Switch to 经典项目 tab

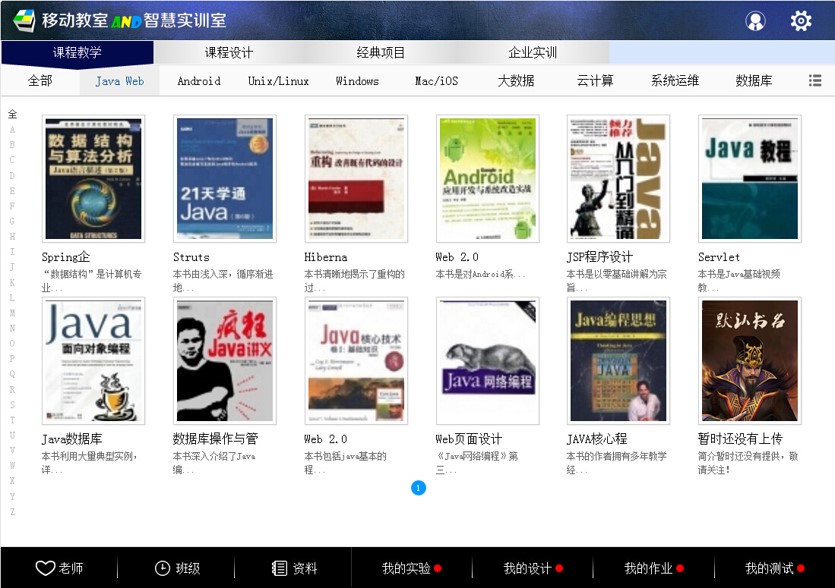(381, 52)
